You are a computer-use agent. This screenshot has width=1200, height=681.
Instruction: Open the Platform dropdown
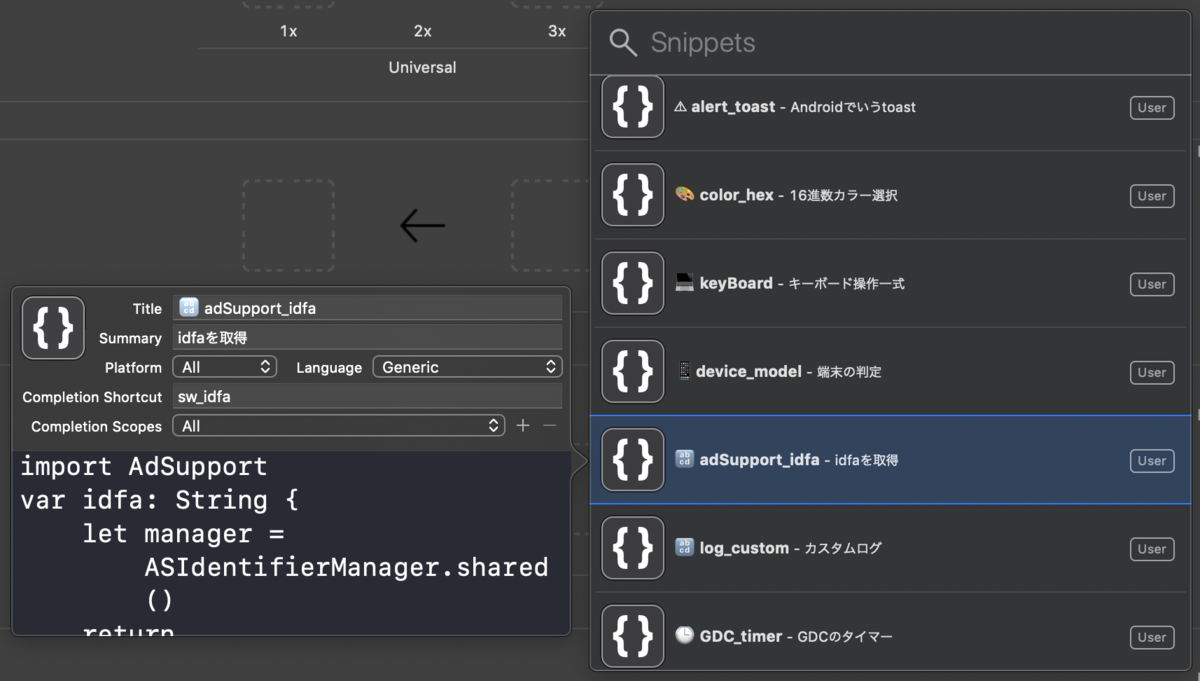pos(224,367)
